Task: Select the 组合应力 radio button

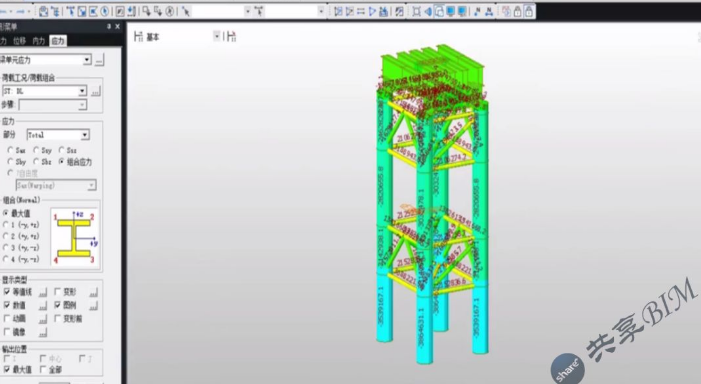Action: [x=62, y=161]
